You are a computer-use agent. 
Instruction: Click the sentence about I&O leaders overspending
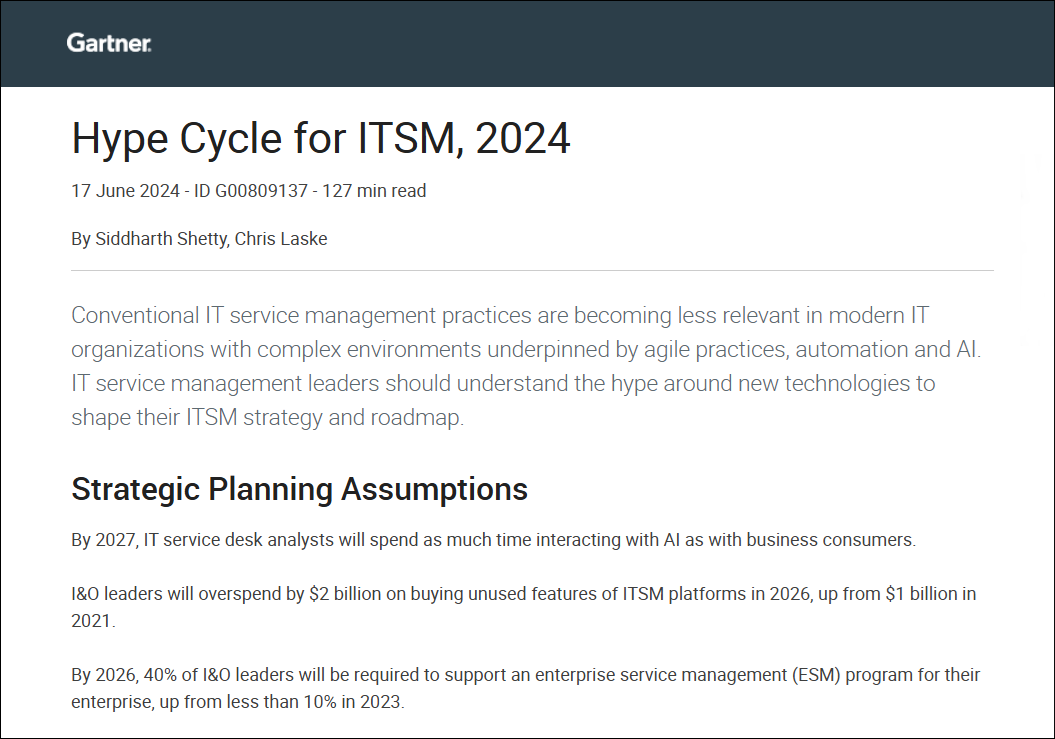pyautogui.click(x=523, y=594)
